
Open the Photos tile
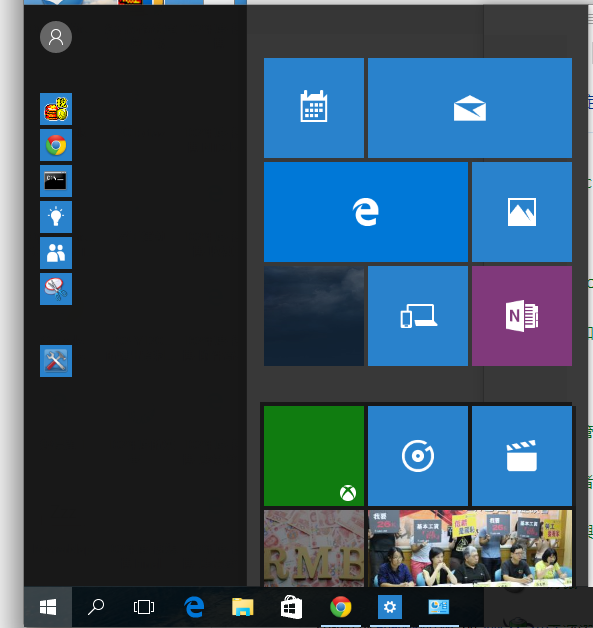click(522, 212)
